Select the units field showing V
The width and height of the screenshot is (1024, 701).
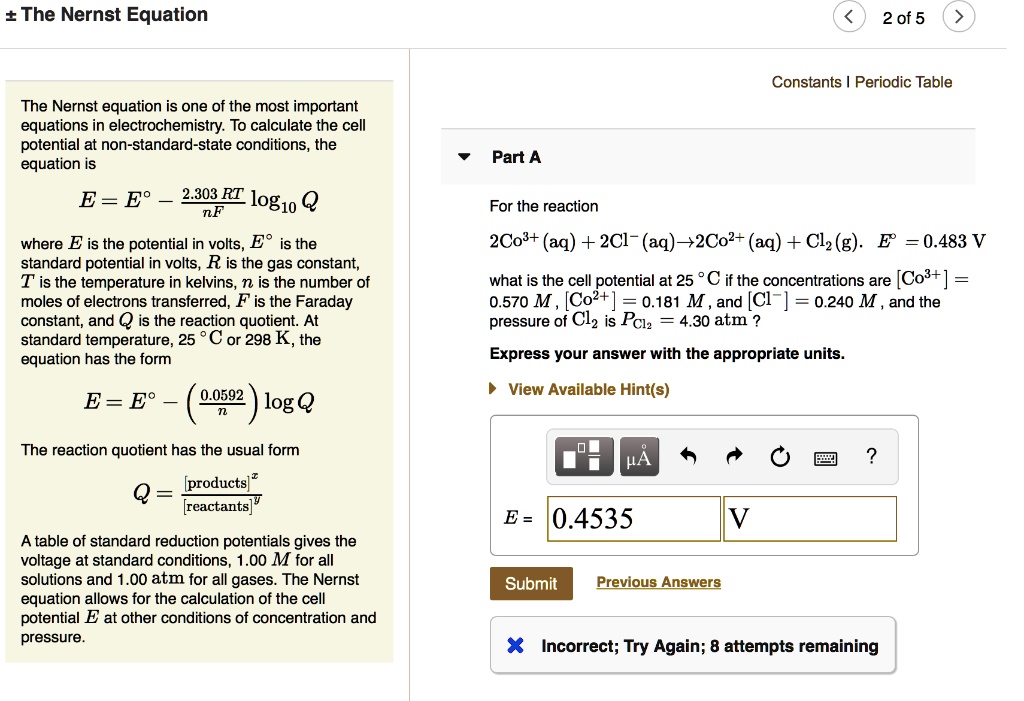click(x=809, y=518)
